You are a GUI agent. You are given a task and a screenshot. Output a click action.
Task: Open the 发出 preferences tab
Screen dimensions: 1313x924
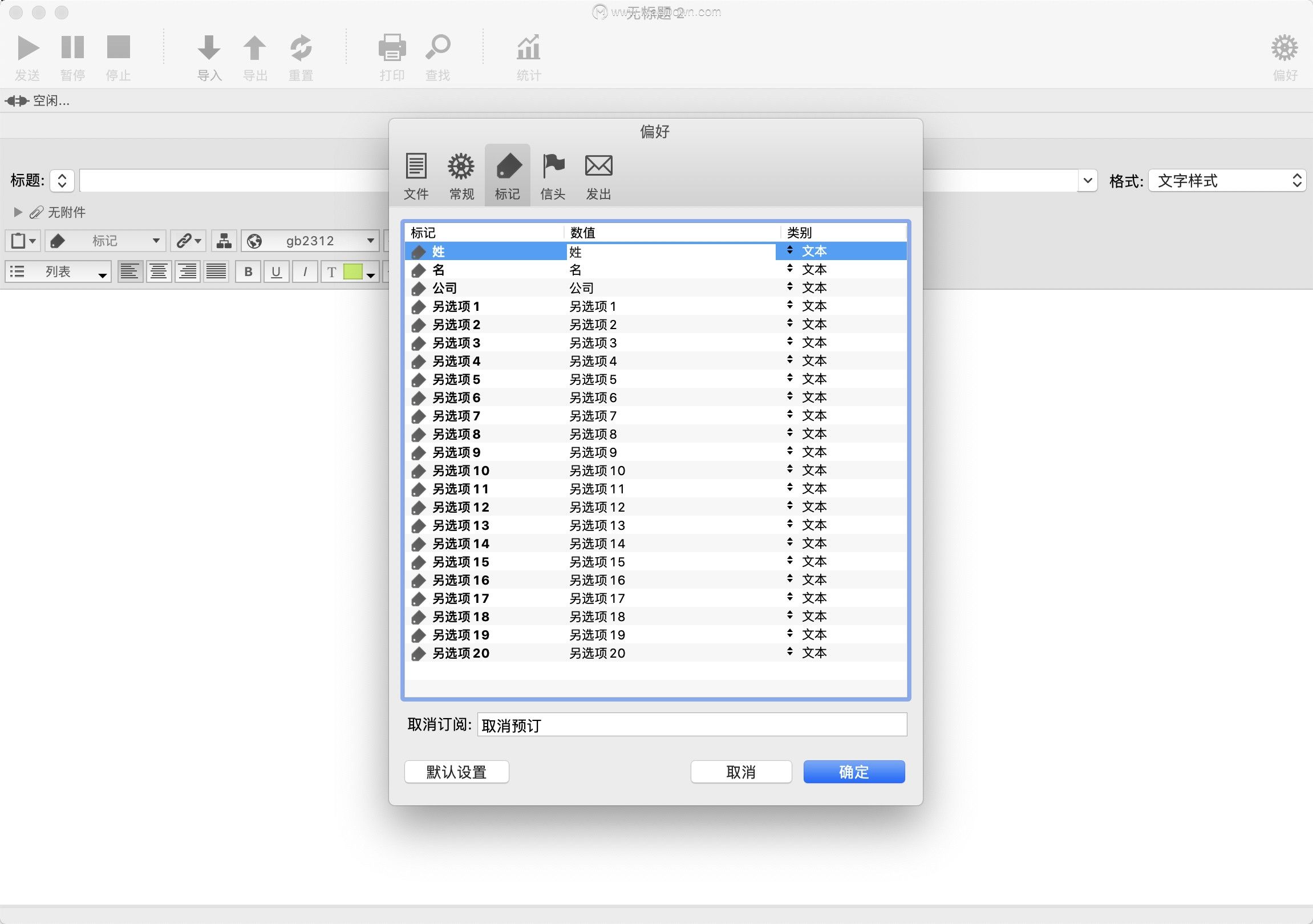pyautogui.click(x=598, y=175)
